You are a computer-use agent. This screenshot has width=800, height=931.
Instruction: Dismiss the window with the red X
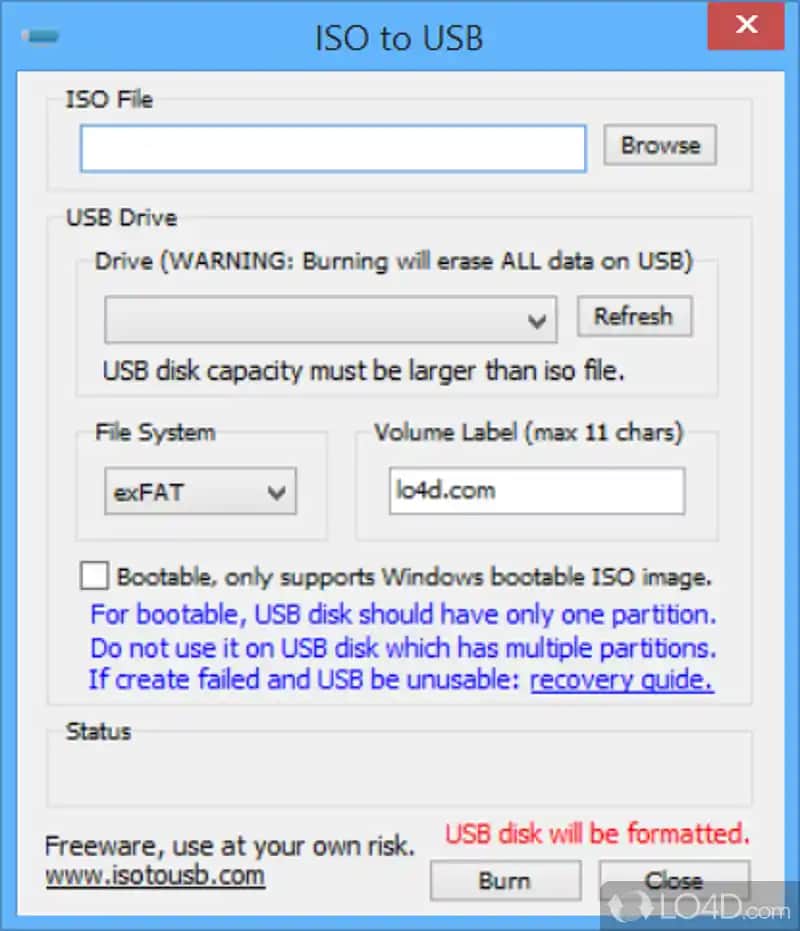(x=745, y=26)
